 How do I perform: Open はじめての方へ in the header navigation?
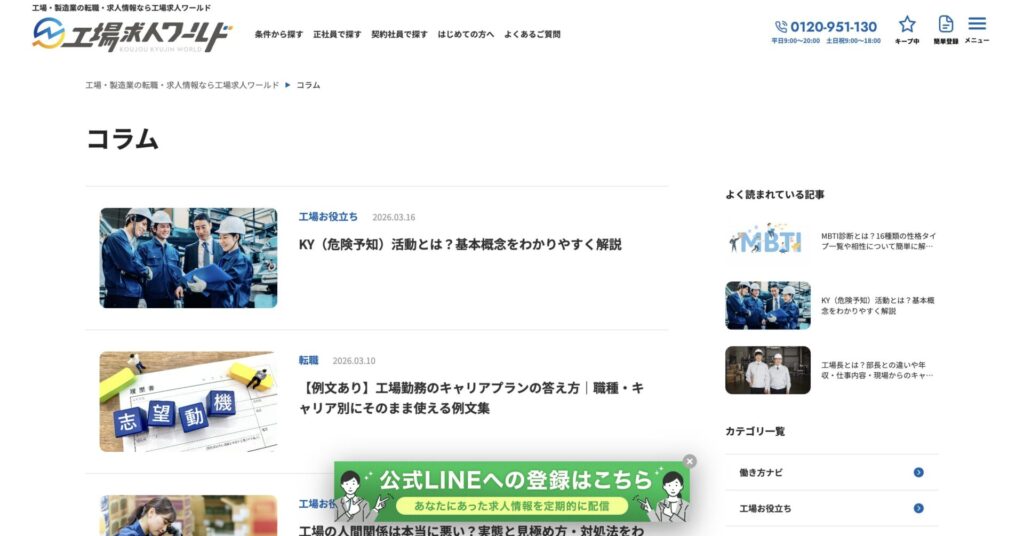pyautogui.click(x=466, y=35)
